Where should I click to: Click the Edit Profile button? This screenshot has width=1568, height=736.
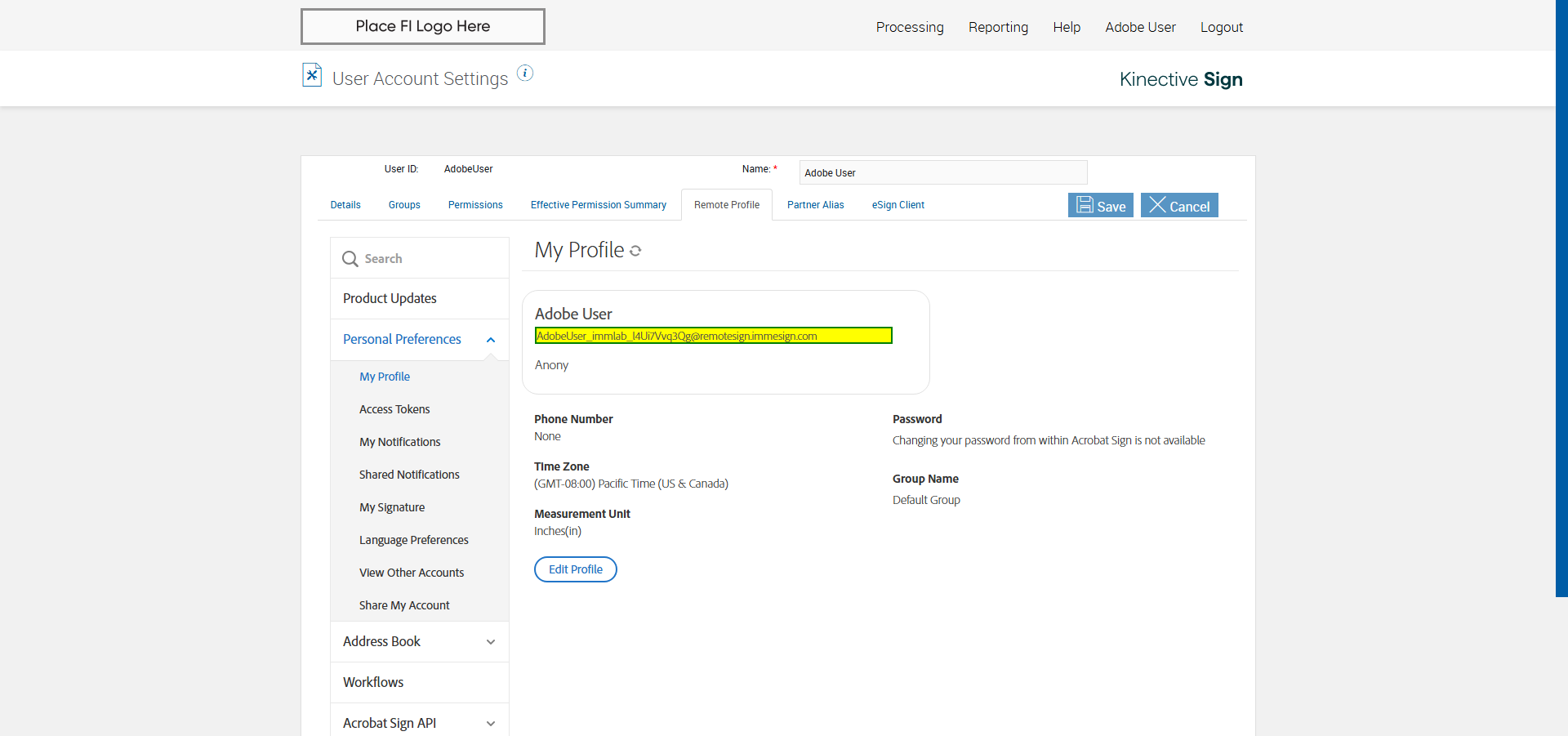[x=575, y=569]
